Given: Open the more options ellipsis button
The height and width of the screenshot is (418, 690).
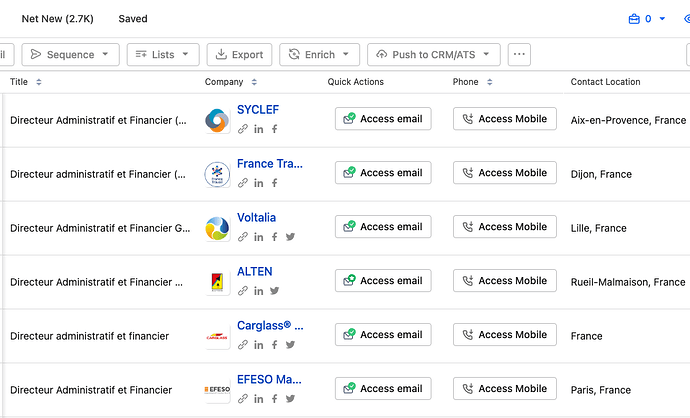Looking at the screenshot, I should [519, 55].
